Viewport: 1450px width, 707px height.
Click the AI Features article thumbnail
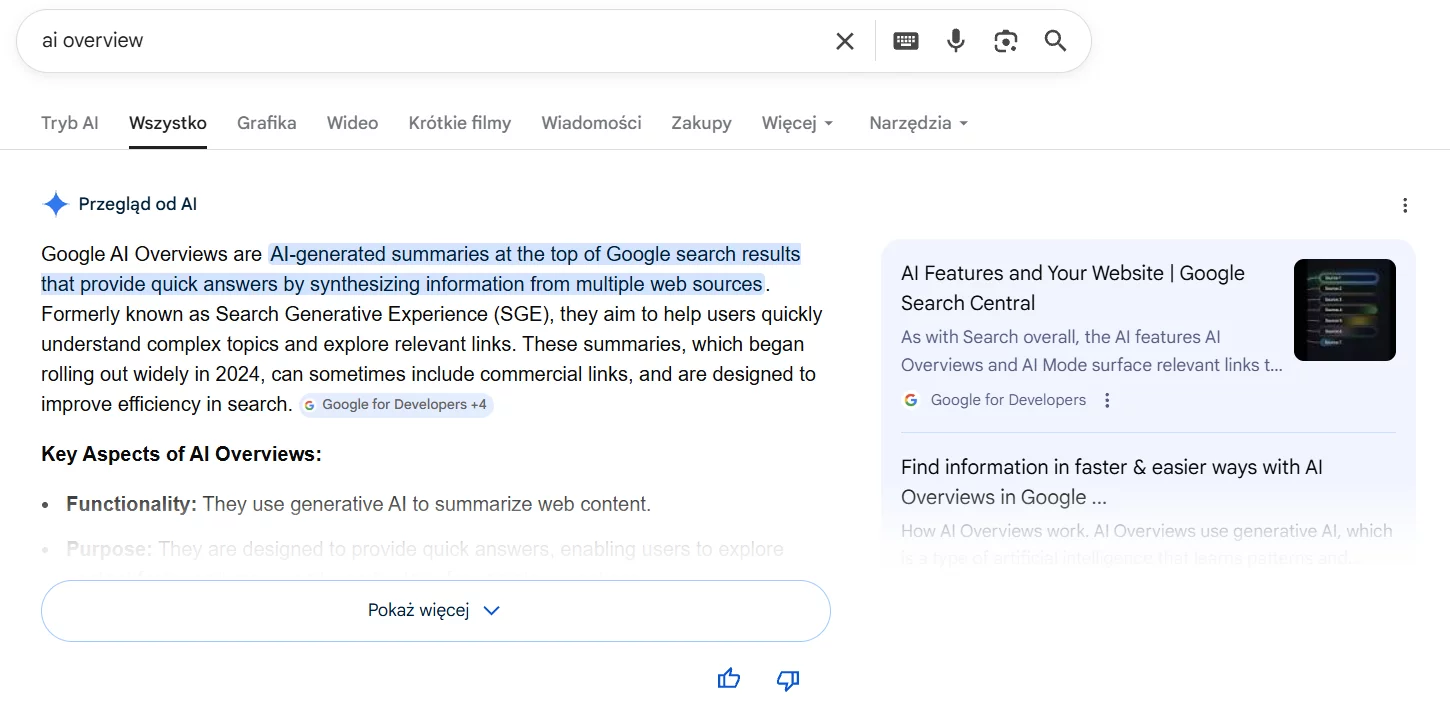pos(1344,310)
